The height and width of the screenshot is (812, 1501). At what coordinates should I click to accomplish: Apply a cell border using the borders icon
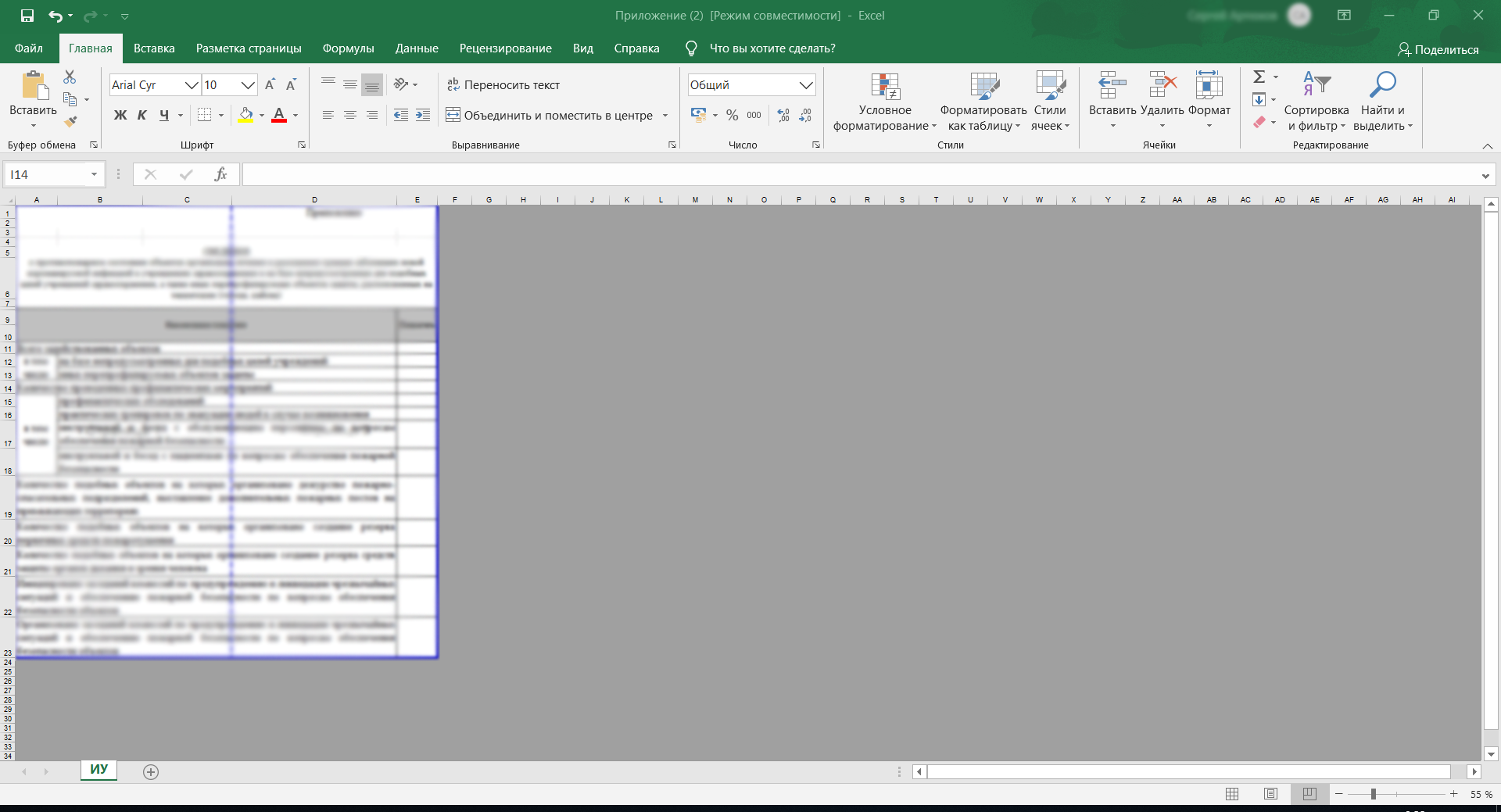pyautogui.click(x=205, y=115)
